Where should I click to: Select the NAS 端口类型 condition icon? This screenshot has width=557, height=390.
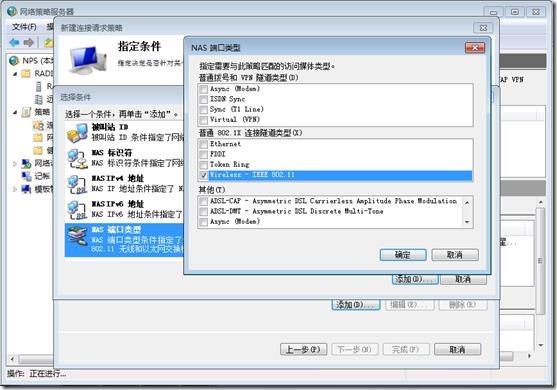pos(77,235)
